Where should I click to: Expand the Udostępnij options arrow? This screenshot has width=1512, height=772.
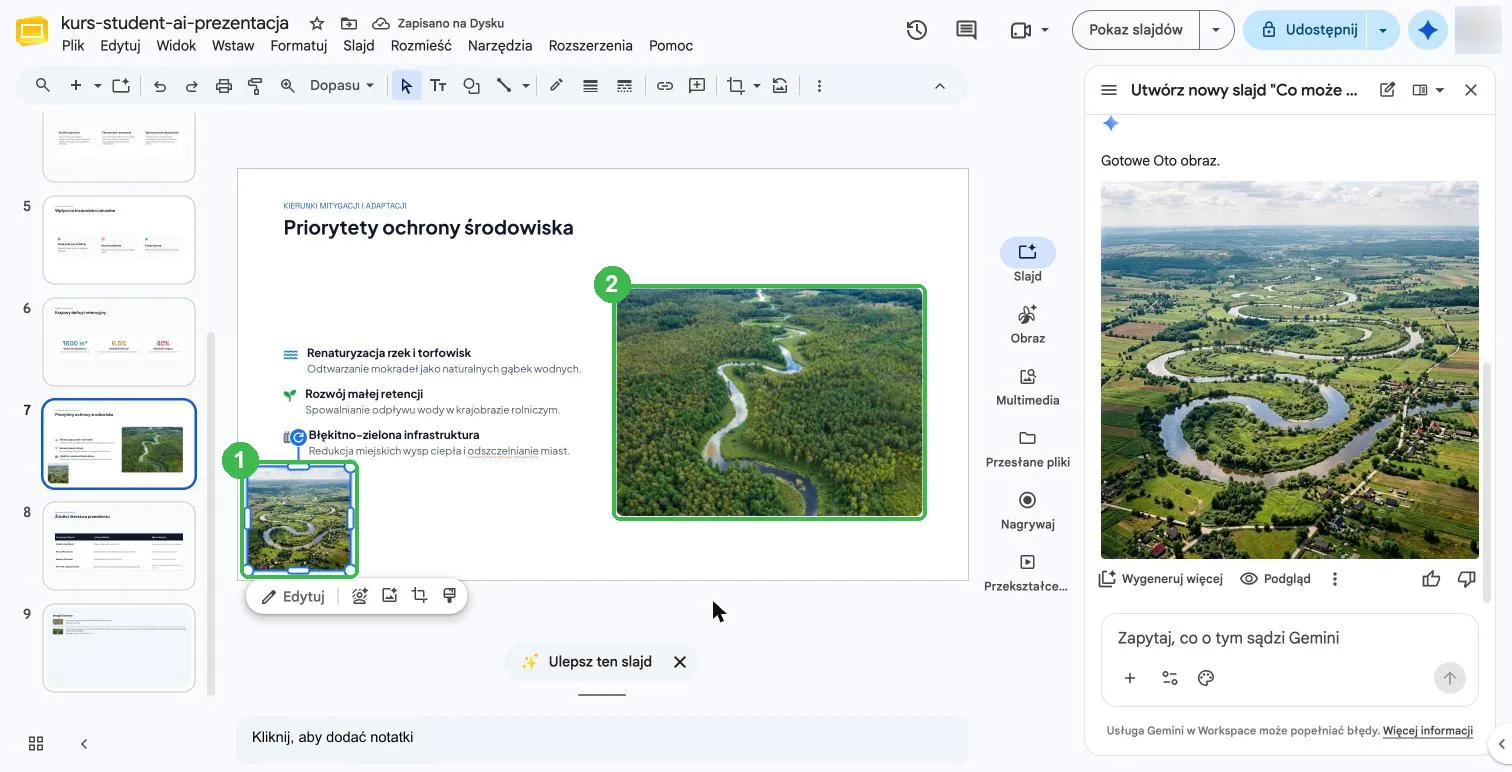(1383, 30)
